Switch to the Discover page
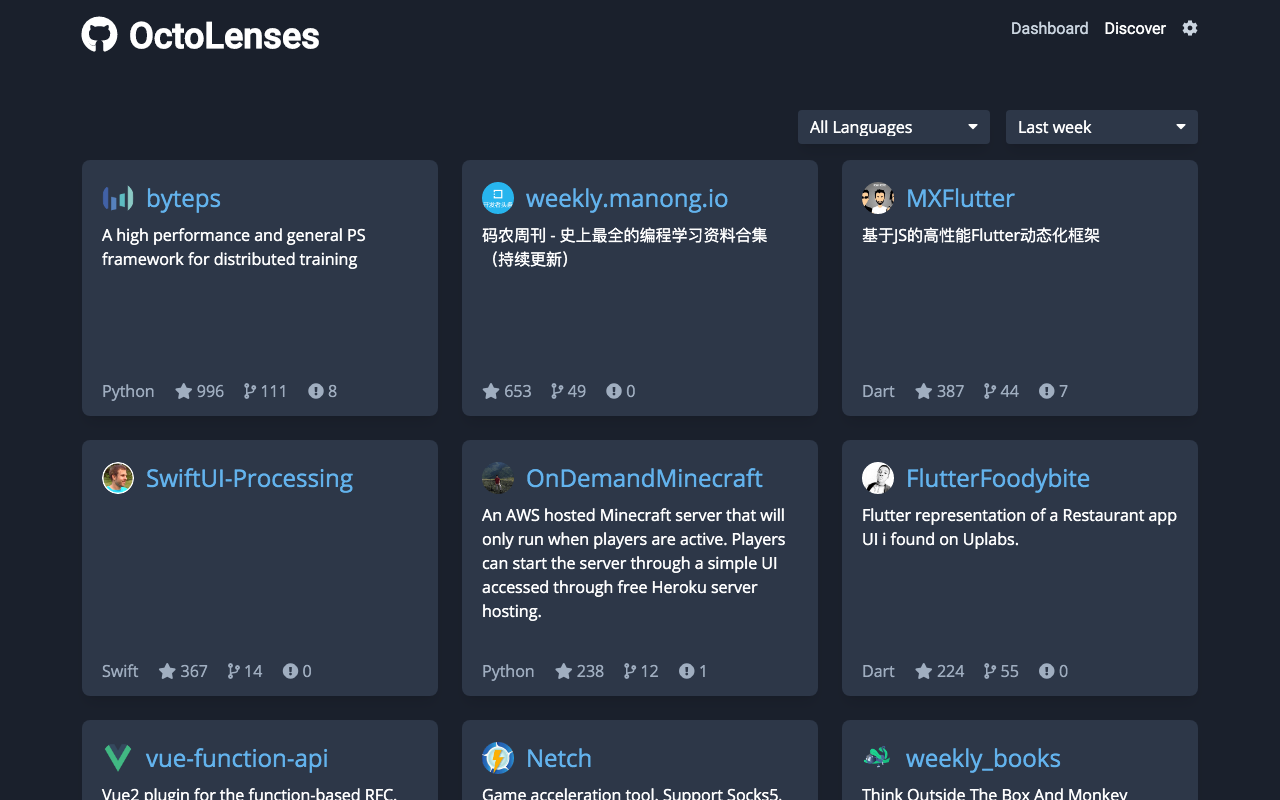 (x=1135, y=28)
